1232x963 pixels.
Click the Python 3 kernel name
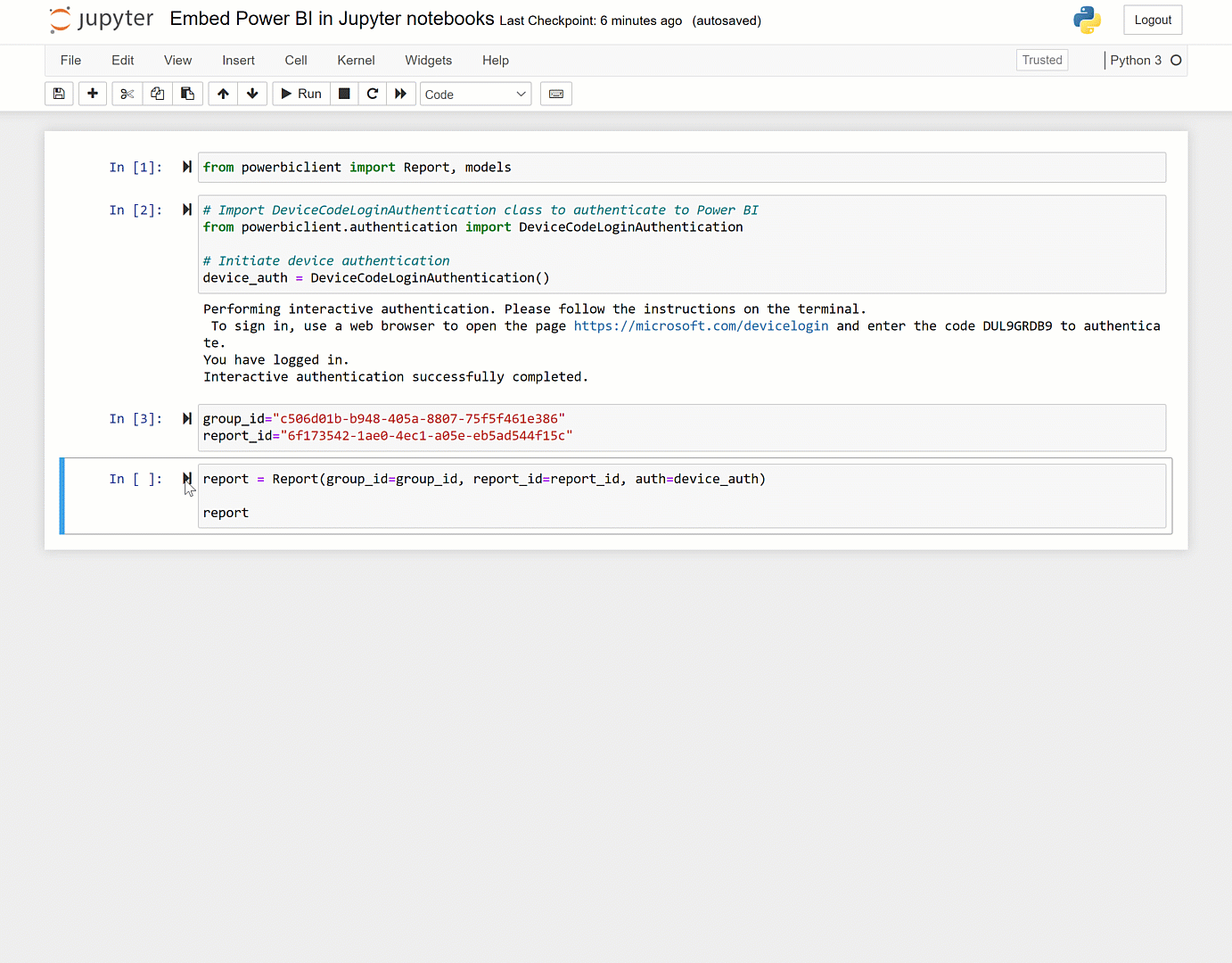1138,60
